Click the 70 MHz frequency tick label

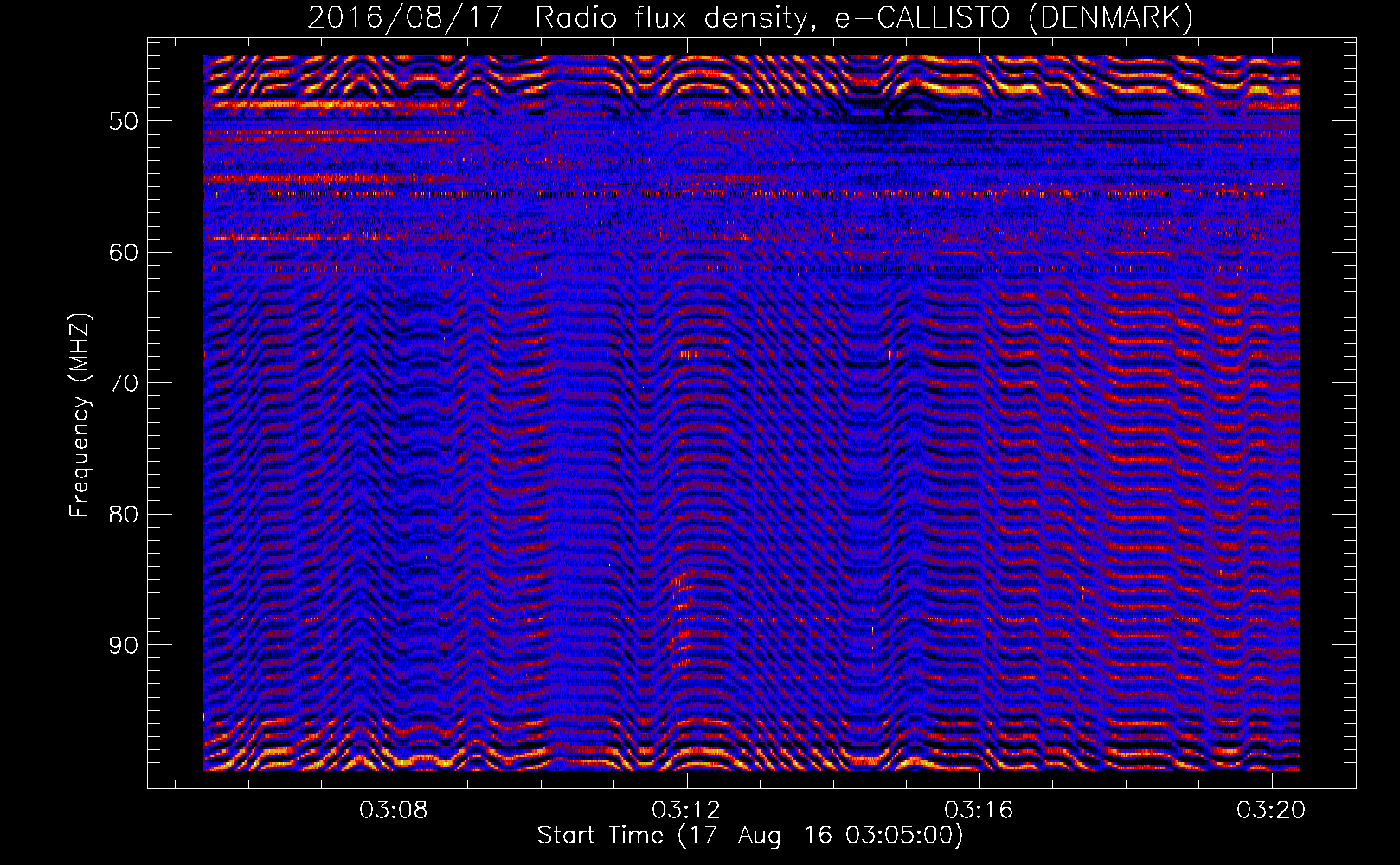[x=124, y=383]
